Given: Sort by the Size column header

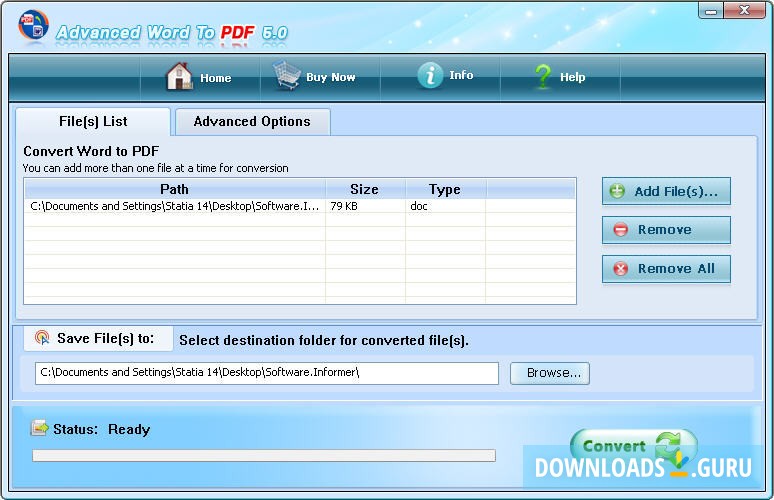Looking at the screenshot, I should [365, 189].
